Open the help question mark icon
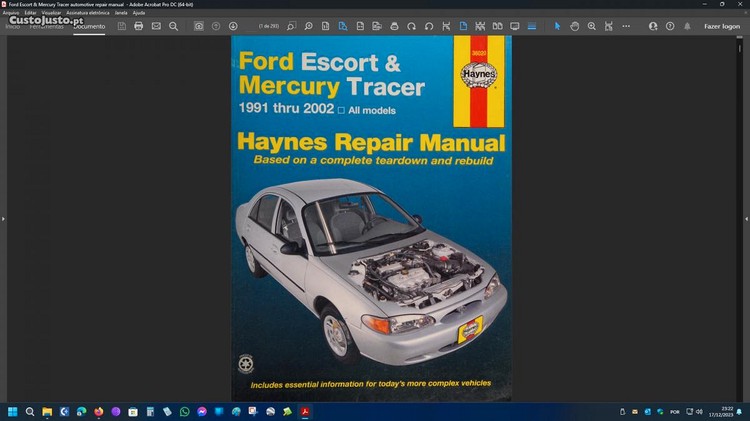 click(670, 26)
